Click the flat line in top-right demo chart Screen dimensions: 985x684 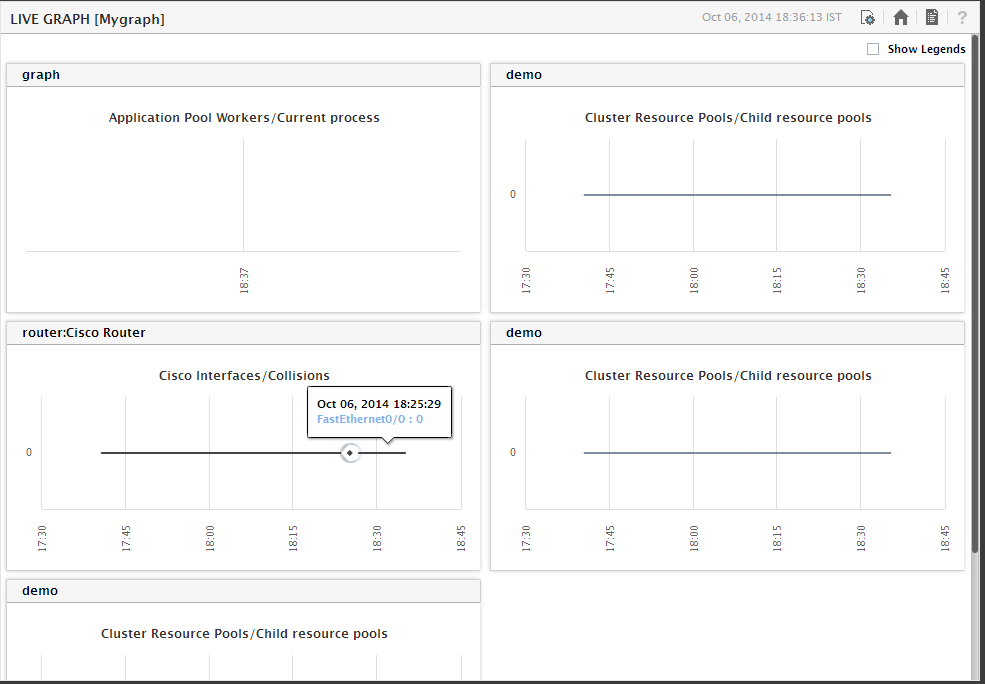737,195
